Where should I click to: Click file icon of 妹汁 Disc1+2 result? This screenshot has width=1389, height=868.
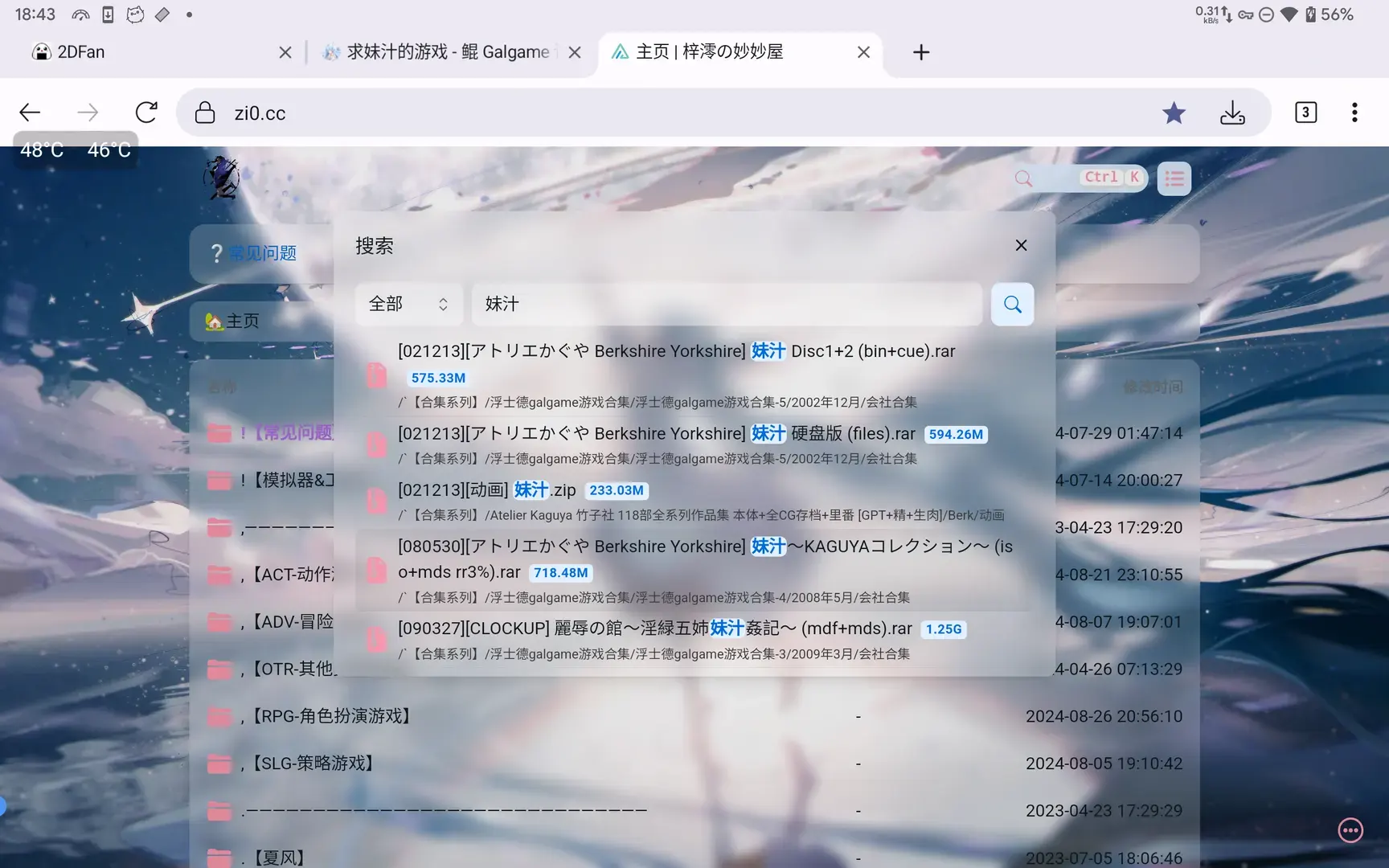376,375
